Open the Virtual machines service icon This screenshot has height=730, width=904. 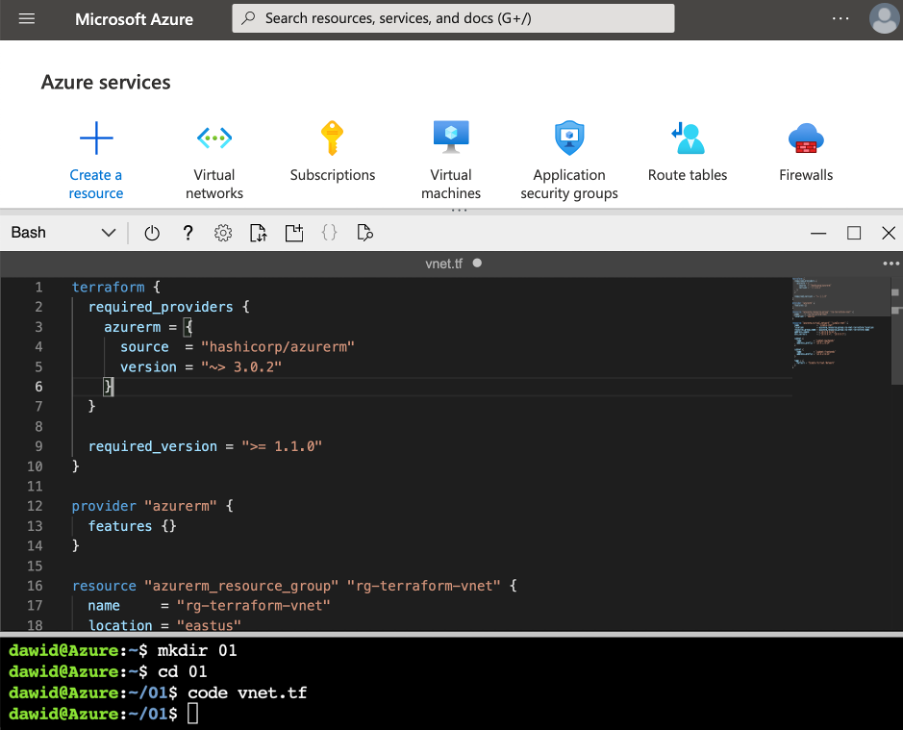click(x=451, y=137)
